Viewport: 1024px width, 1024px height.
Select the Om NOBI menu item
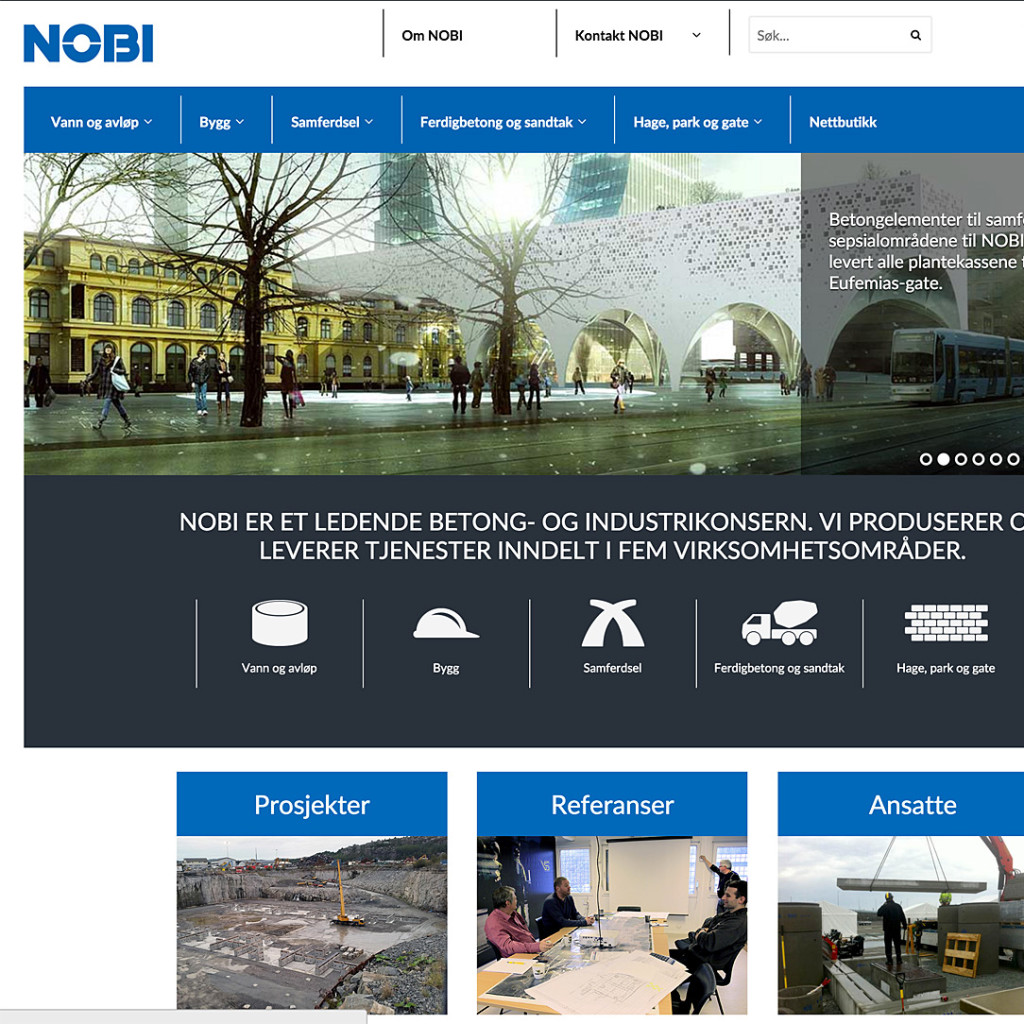click(x=431, y=34)
